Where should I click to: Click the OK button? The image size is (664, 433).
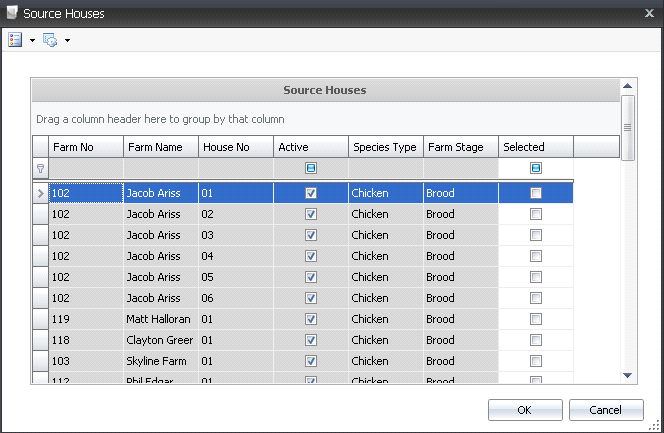tap(525, 410)
